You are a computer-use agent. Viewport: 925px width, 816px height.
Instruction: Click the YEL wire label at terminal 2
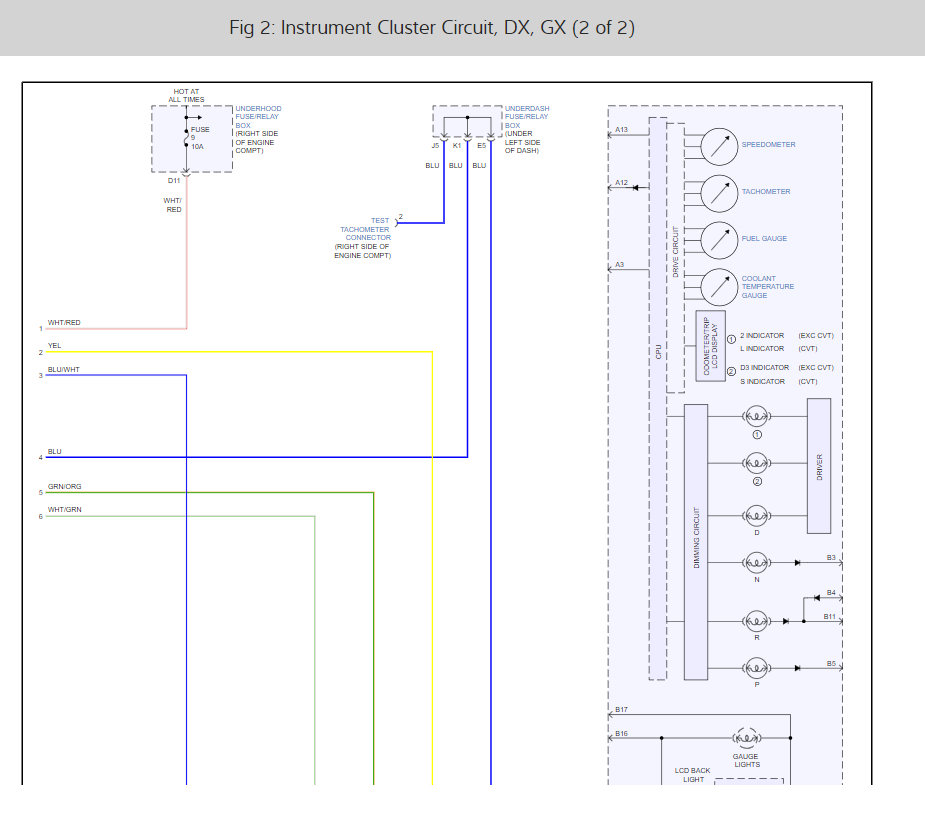point(54,346)
